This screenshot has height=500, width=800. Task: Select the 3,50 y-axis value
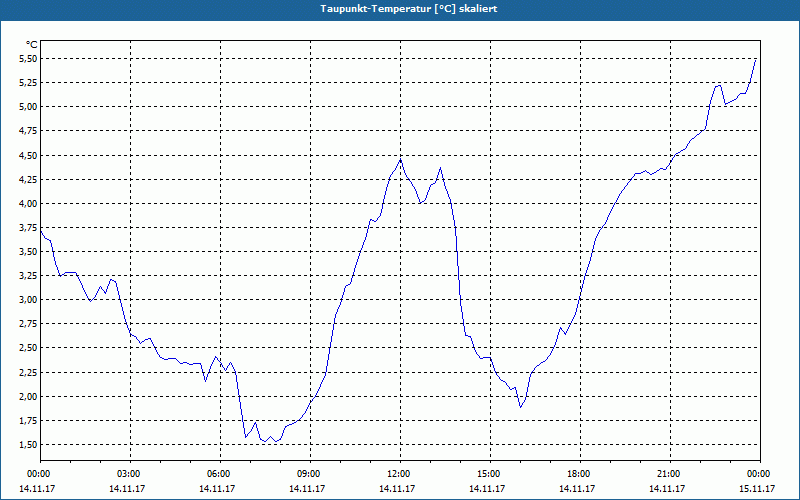(28, 252)
